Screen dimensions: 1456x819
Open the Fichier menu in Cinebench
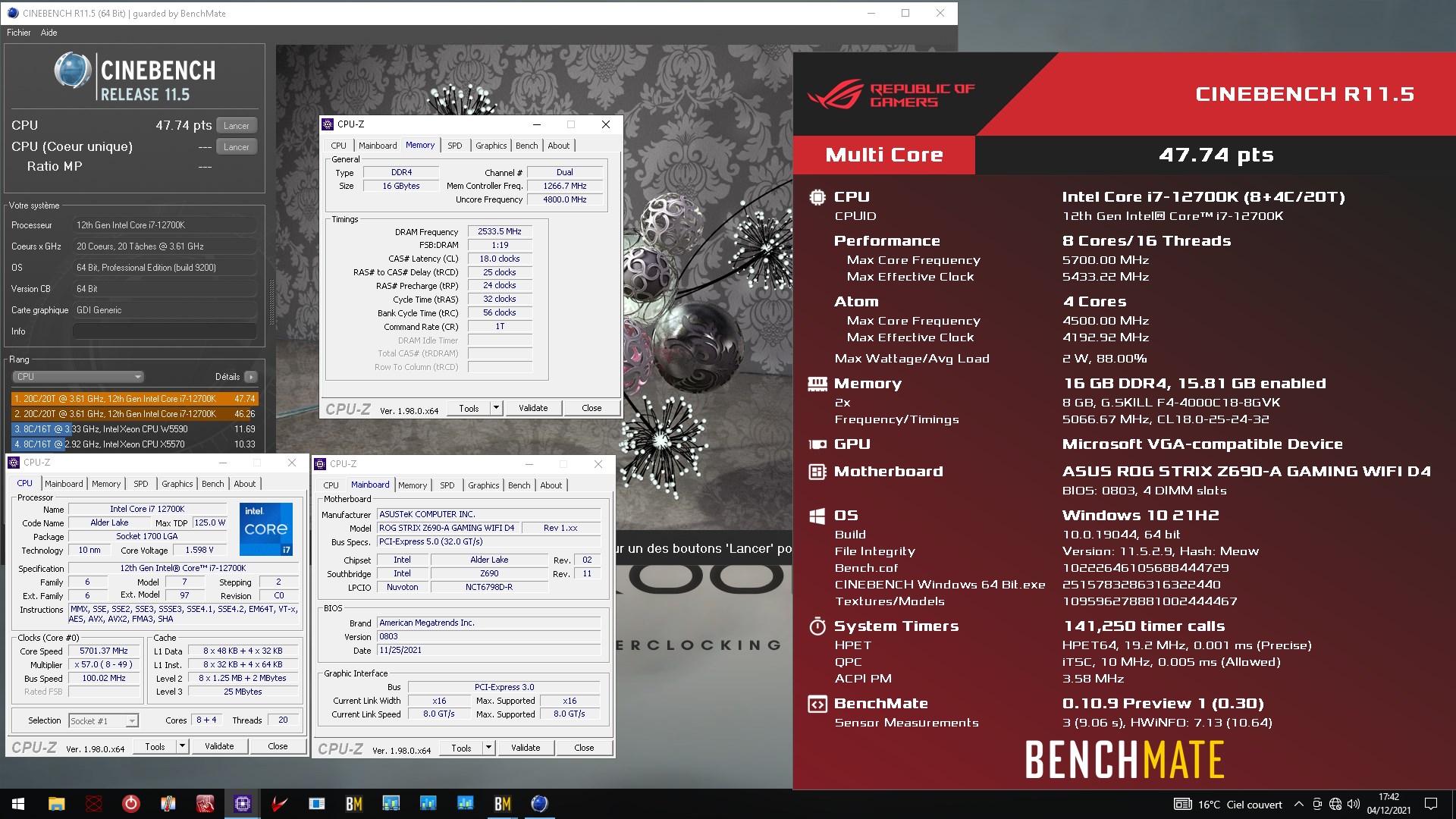tap(19, 33)
